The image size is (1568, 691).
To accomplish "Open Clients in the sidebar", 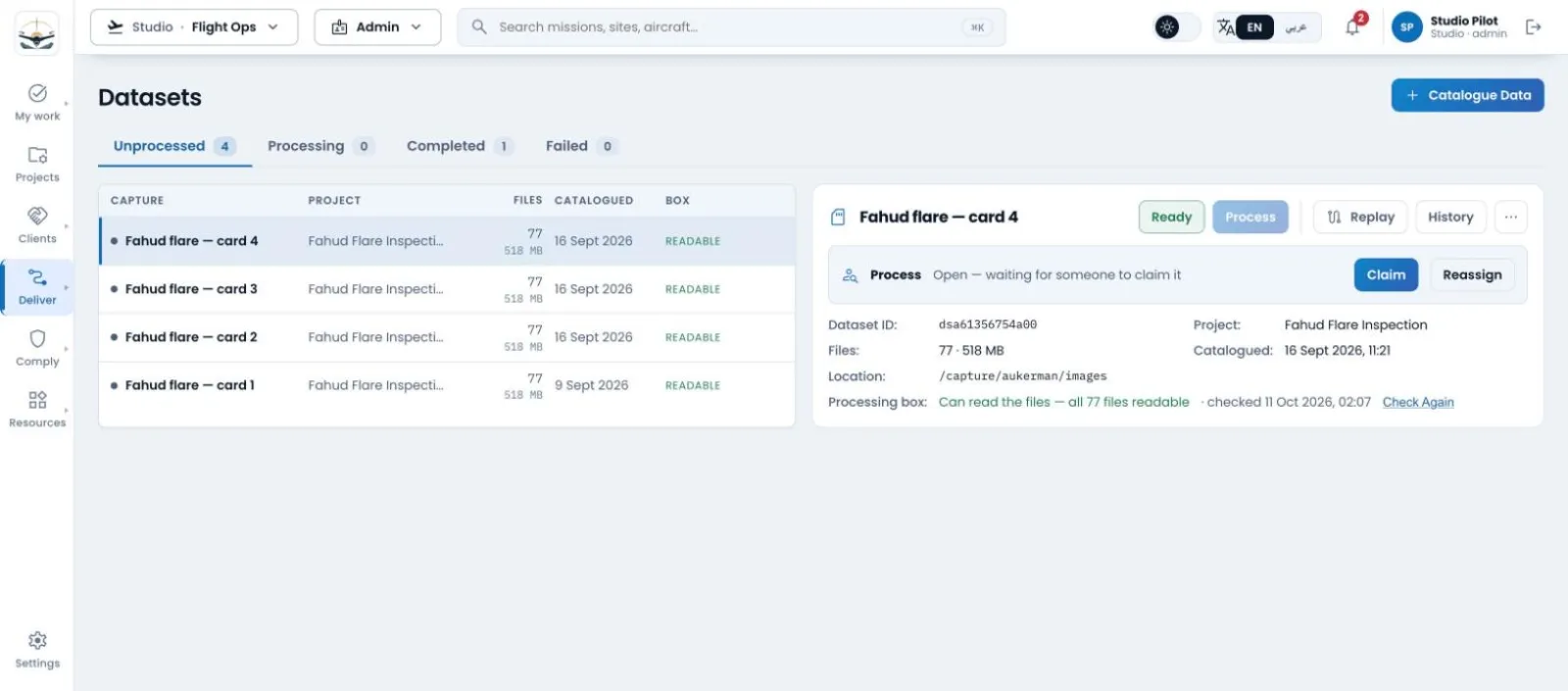I will pos(37,224).
